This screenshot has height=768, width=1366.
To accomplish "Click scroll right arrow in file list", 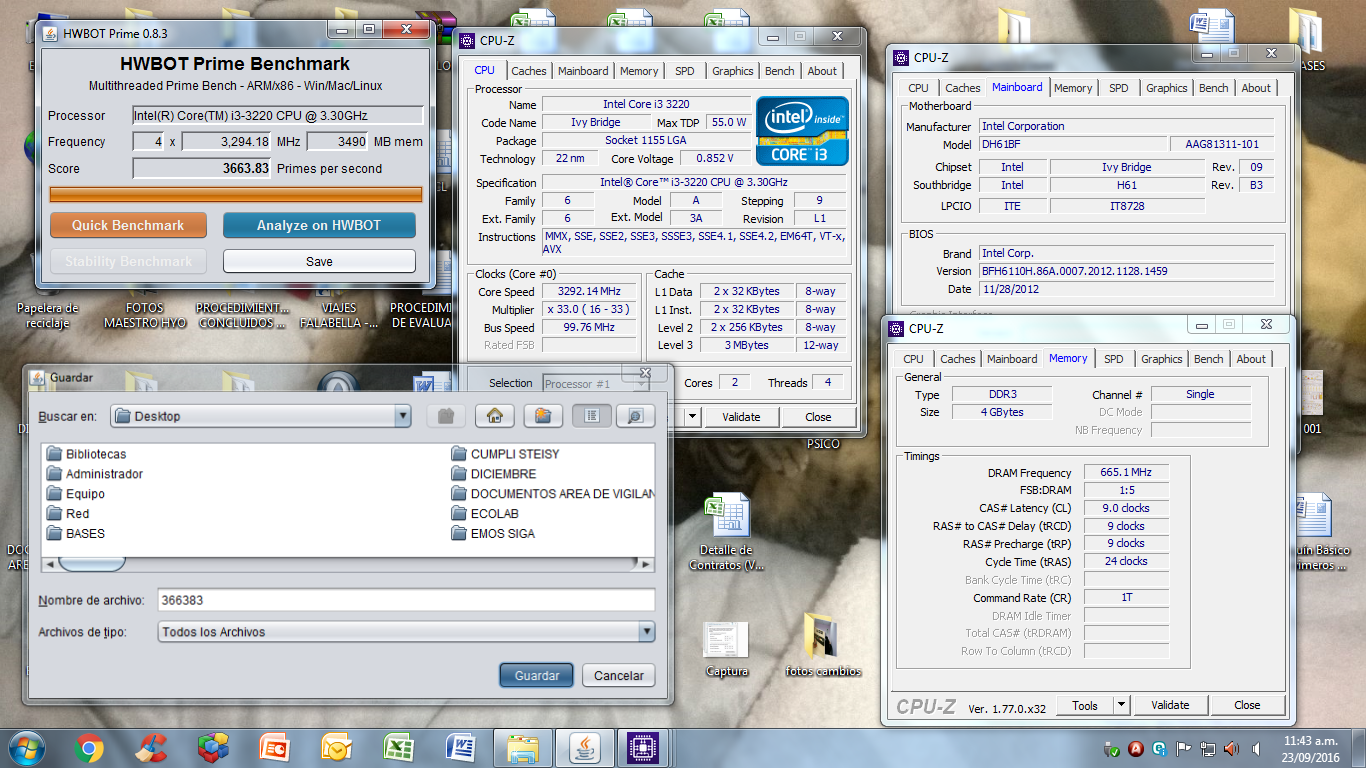I will pyautogui.click(x=646, y=564).
